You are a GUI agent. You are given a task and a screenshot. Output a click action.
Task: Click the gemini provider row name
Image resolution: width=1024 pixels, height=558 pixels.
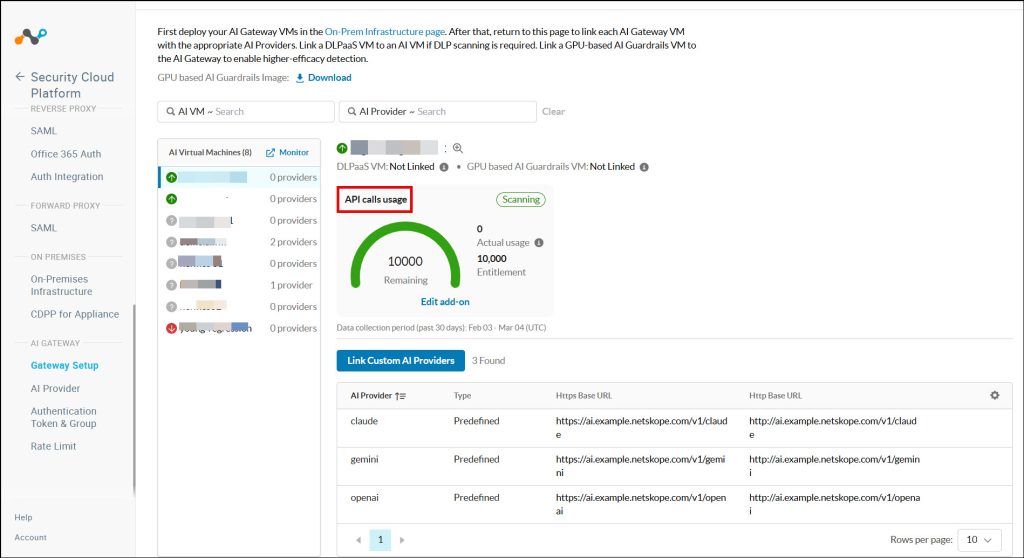tap(364, 459)
